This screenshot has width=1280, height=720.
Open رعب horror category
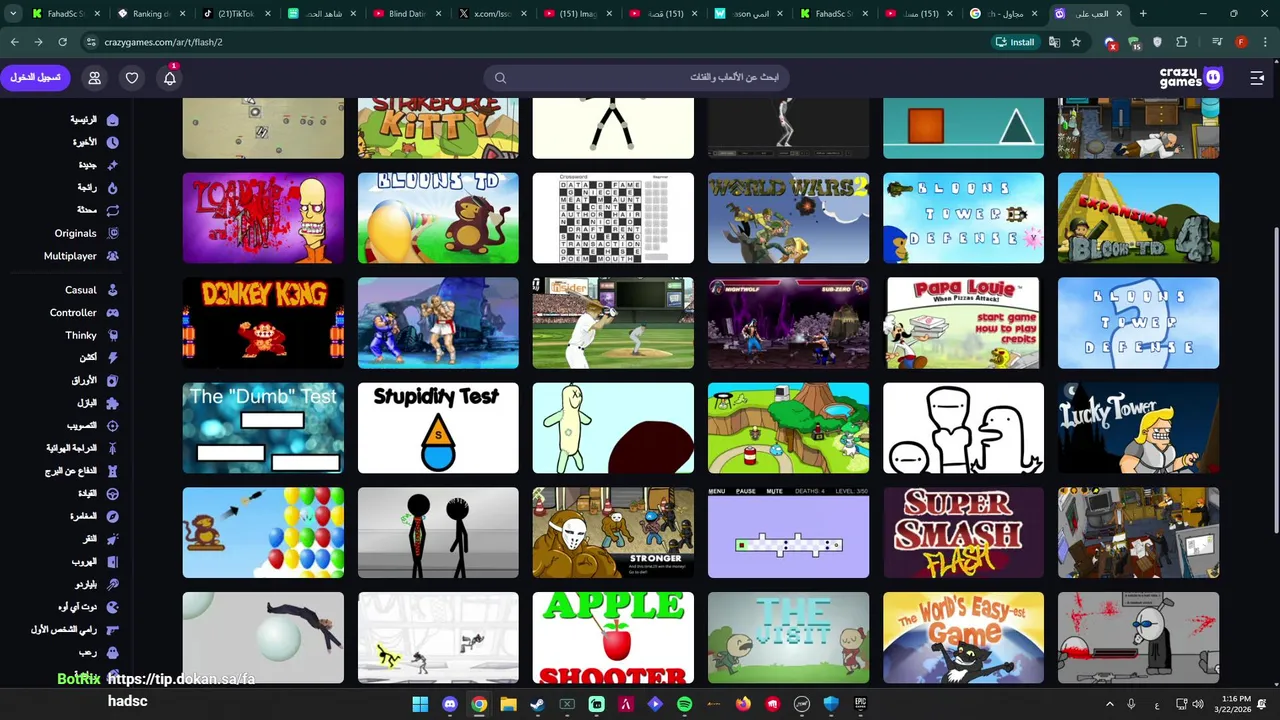pyautogui.click(x=98, y=652)
